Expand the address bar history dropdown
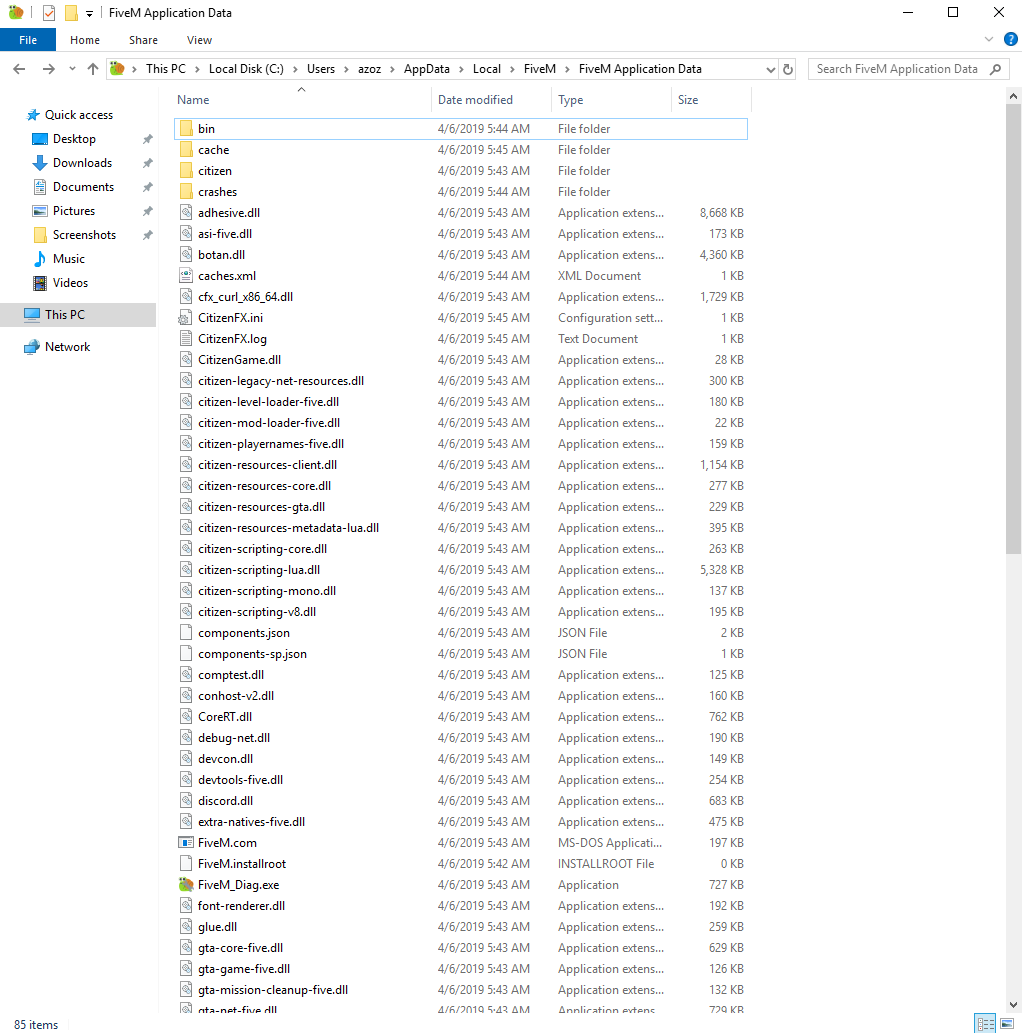1023x1033 pixels. tap(770, 69)
